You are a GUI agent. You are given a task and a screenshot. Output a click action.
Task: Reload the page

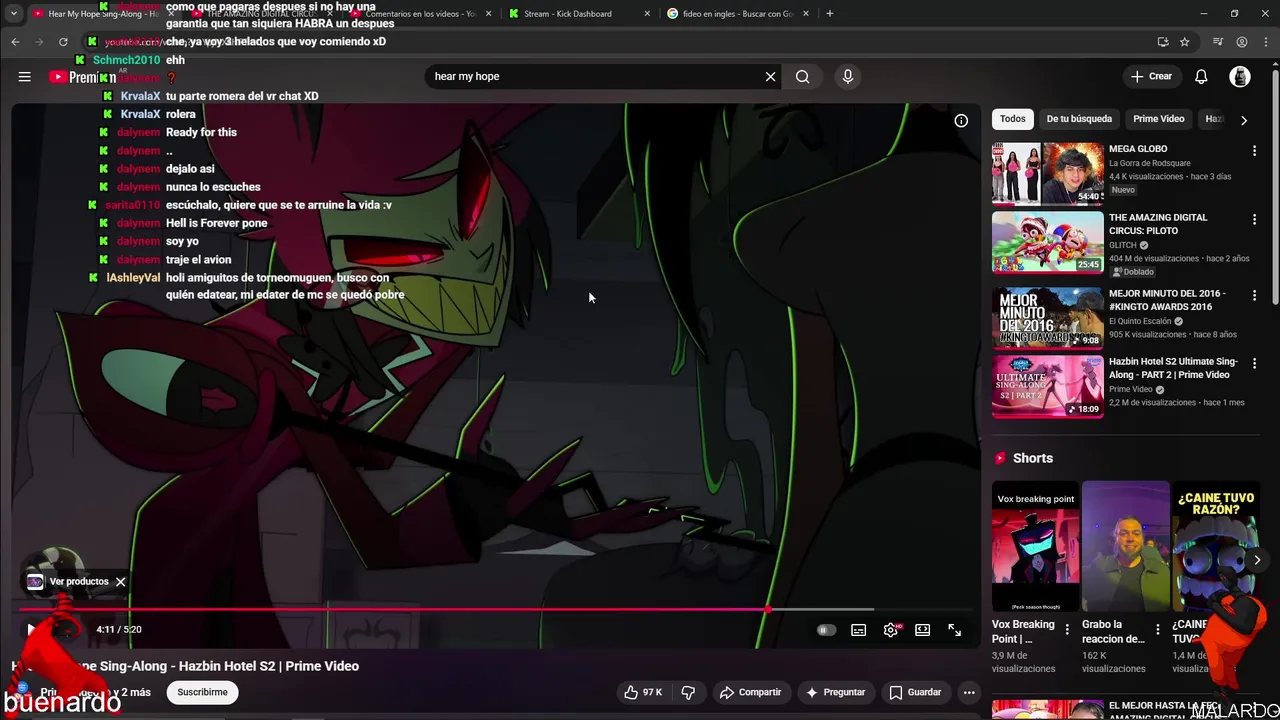coord(63,42)
